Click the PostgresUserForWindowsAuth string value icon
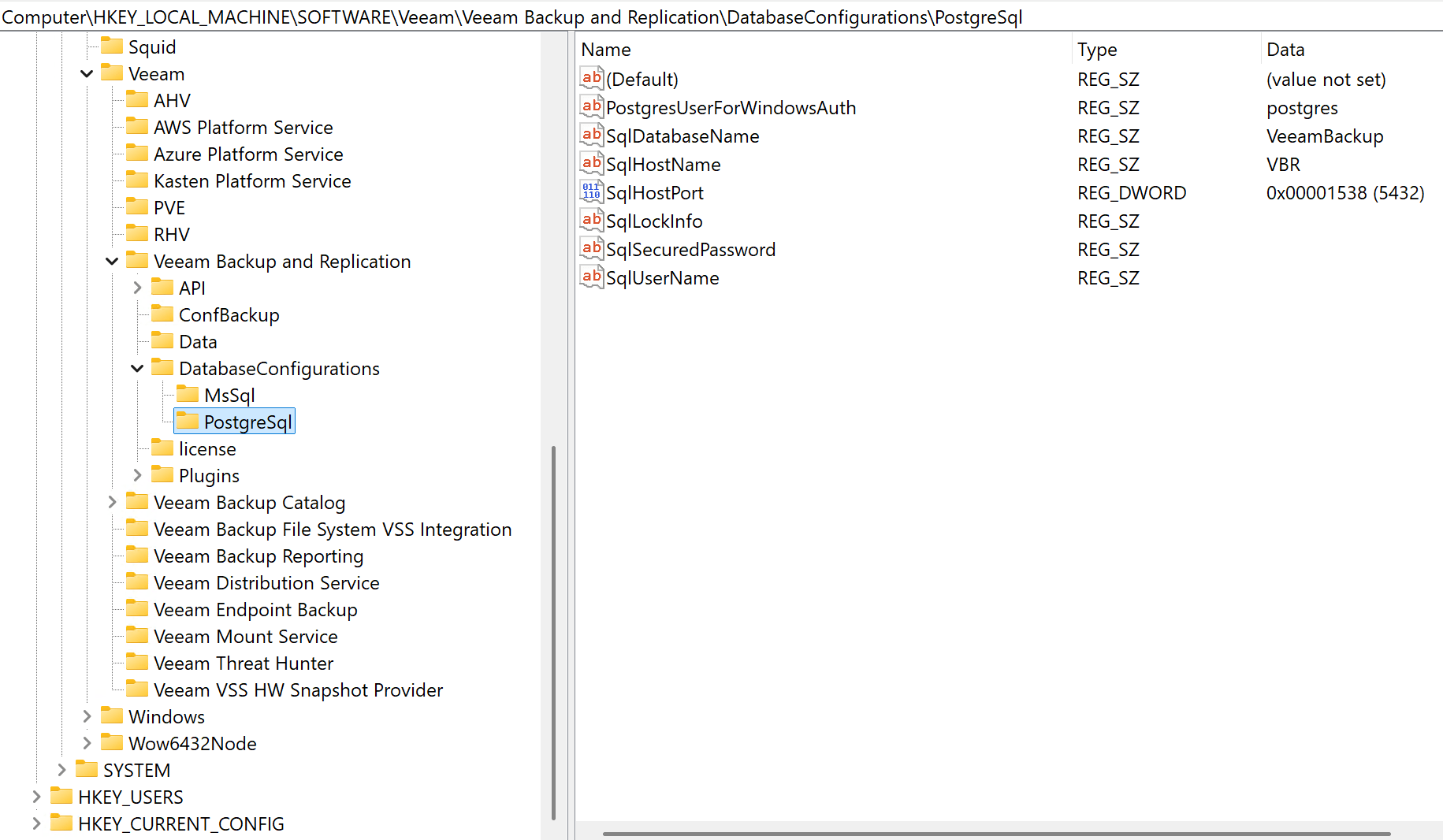The height and width of the screenshot is (840, 1443). click(591, 106)
